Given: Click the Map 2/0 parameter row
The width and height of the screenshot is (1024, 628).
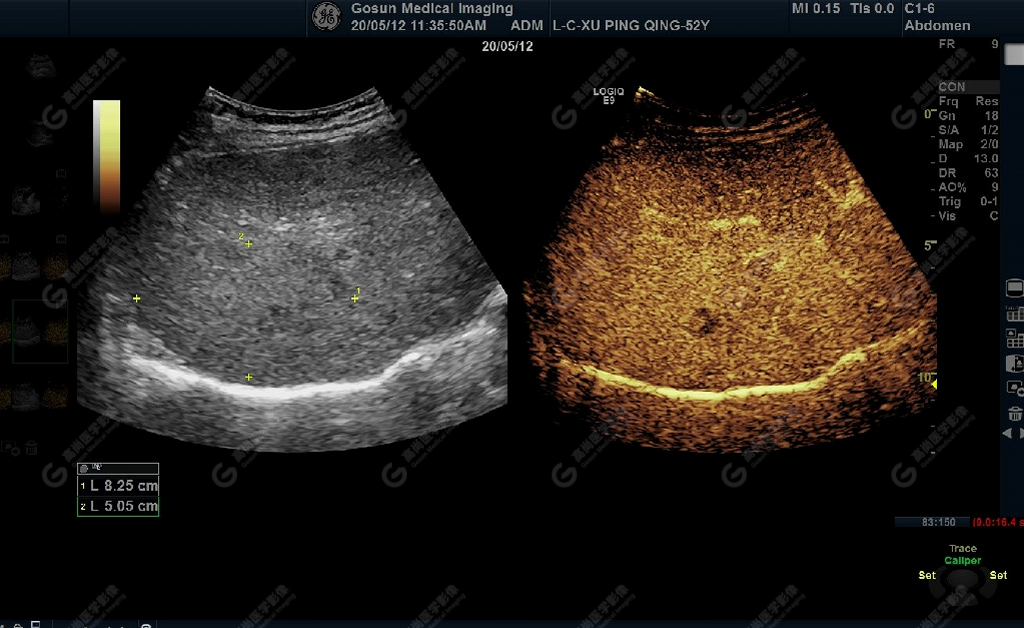Looking at the screenshot, I should click(967, 145).
